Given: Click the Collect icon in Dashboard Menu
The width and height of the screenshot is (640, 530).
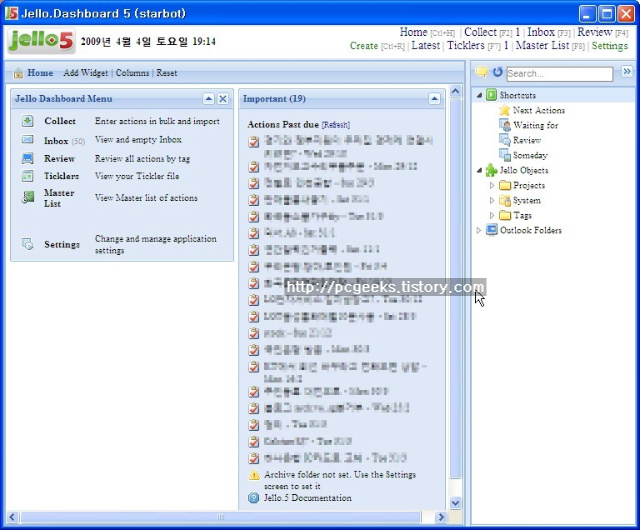Looking at the screenshot, I should 28,120.
